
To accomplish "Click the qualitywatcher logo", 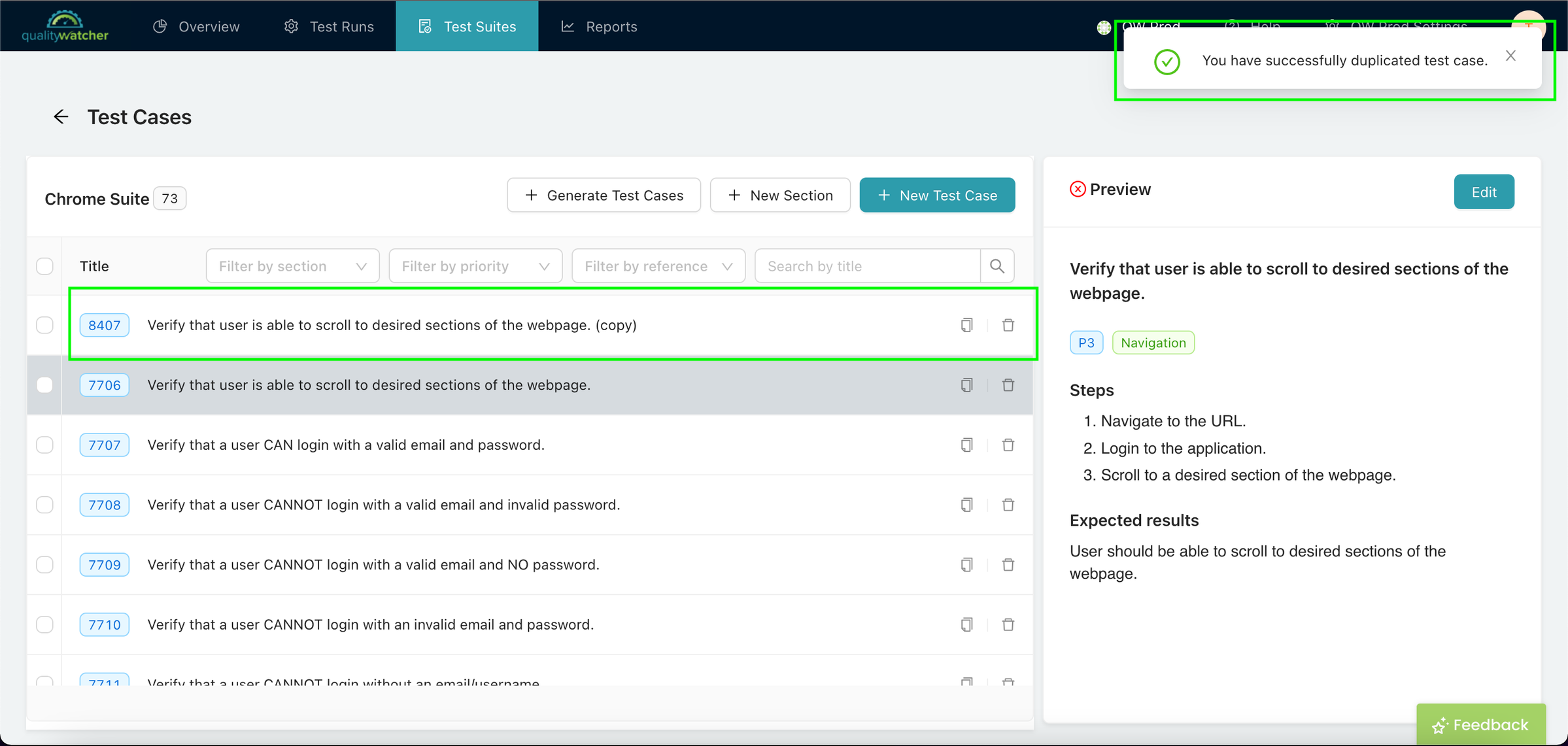I will pos(65,26).
